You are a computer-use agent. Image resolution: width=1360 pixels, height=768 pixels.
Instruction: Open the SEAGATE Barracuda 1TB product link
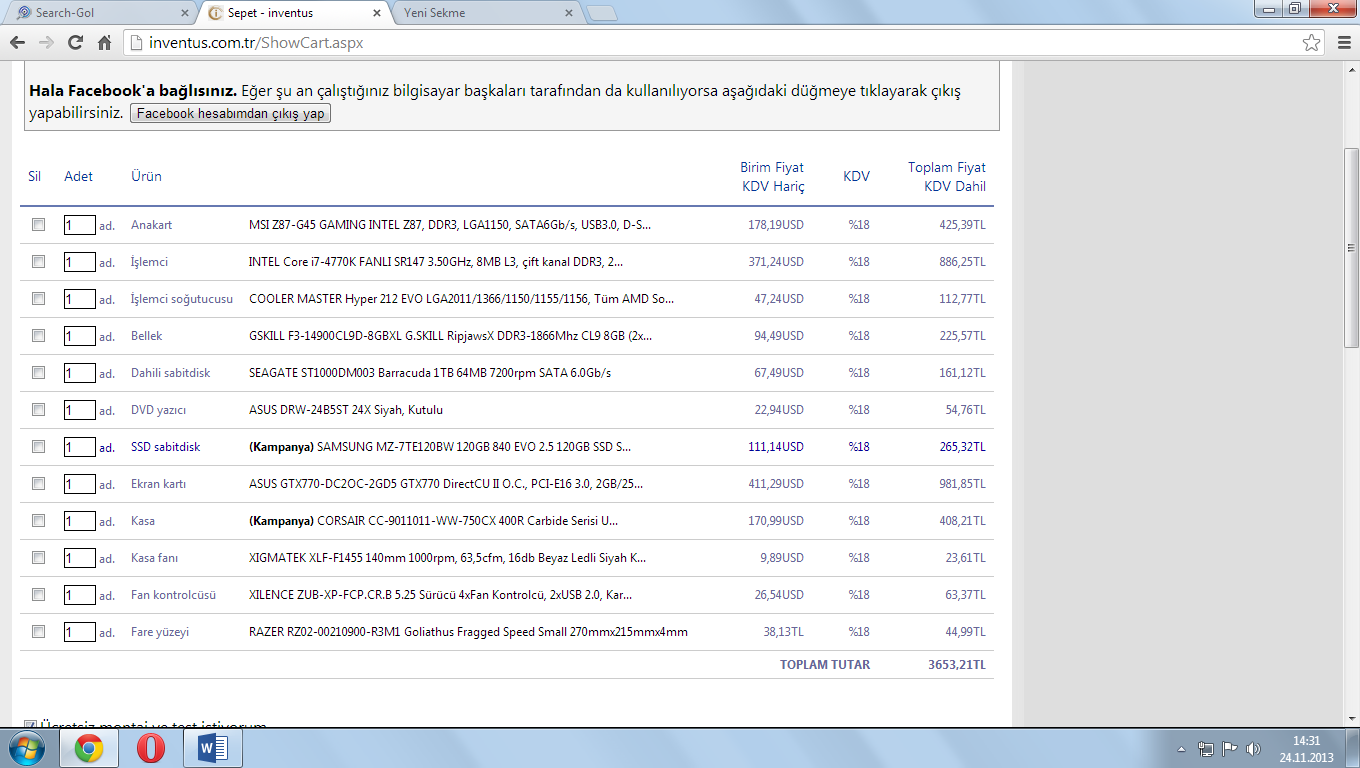tap(430, 373)
